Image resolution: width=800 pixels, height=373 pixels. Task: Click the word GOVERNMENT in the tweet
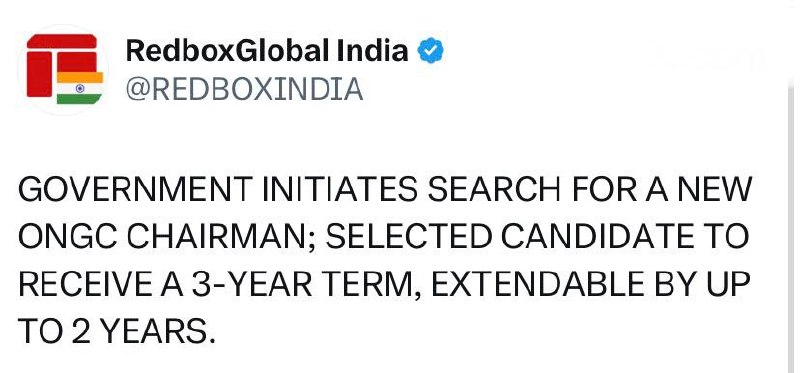point(135,189)
